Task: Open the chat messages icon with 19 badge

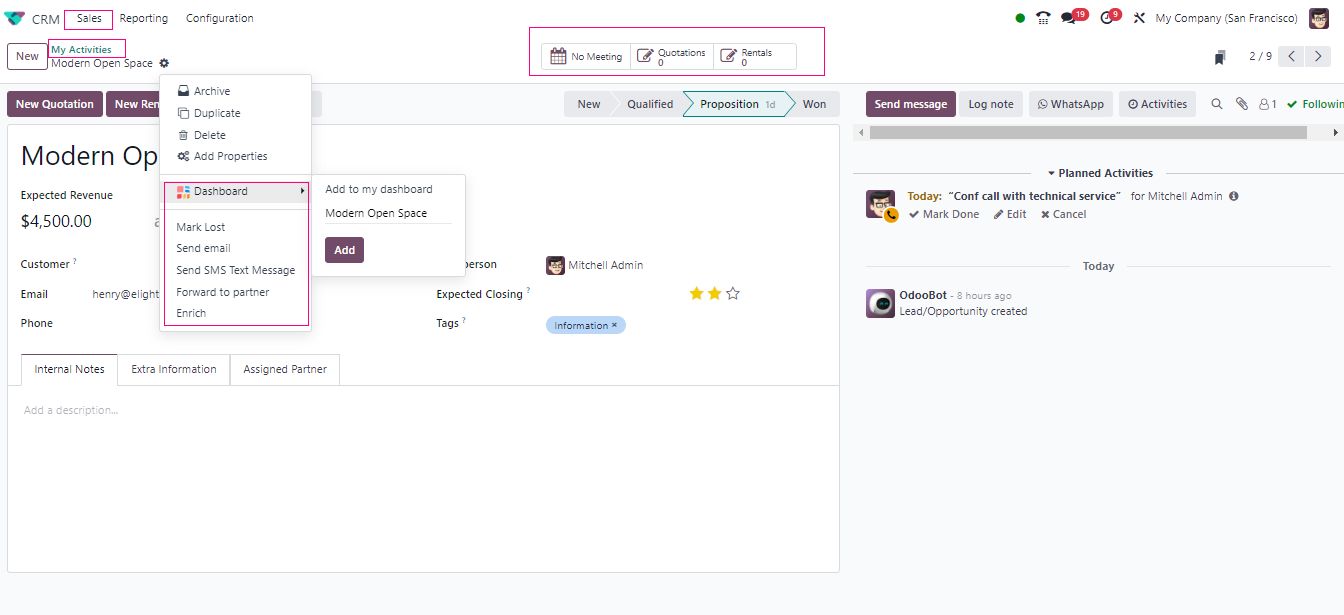Action: tap(1068, 18)
